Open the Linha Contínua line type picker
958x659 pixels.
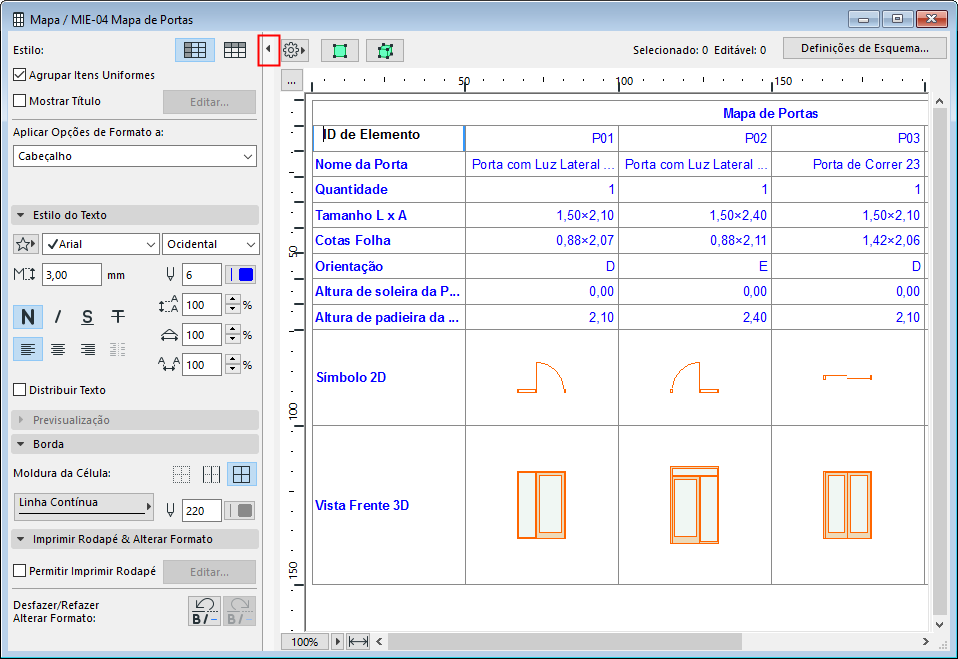85,506
